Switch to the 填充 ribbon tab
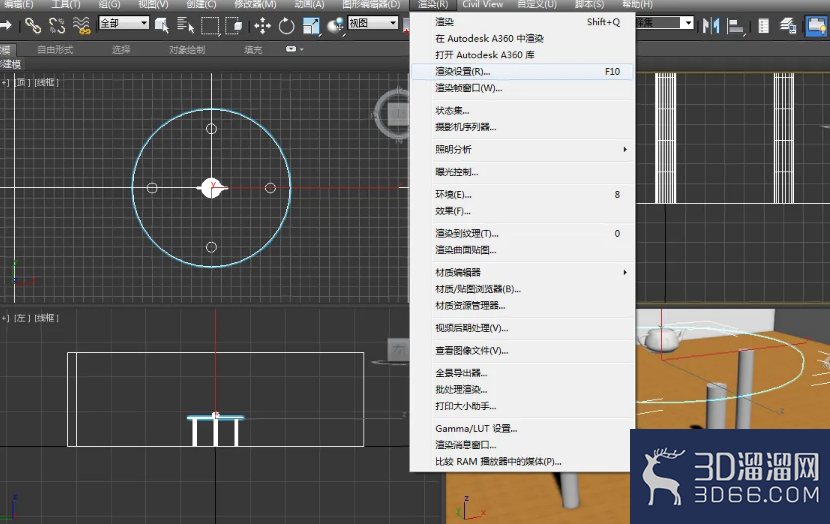830x524 pixels. [253, 50]
